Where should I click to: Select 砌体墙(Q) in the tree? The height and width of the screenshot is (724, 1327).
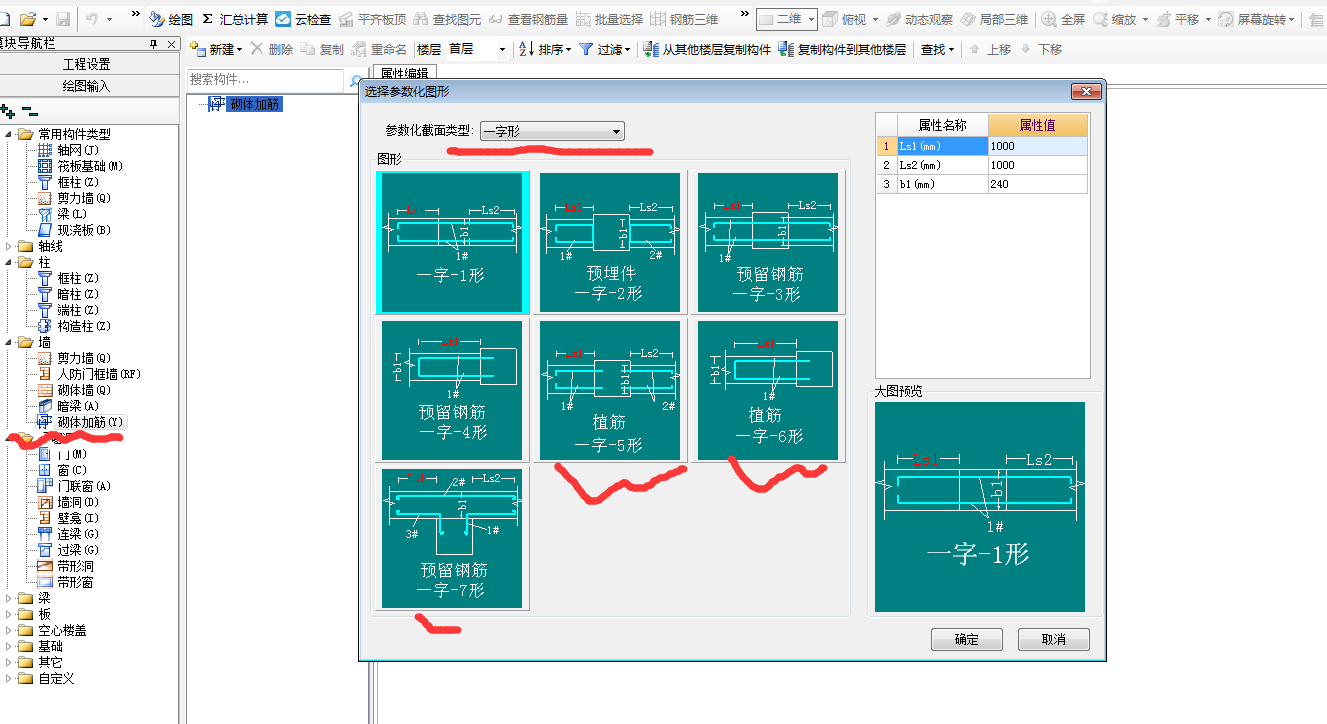(84, 390)
